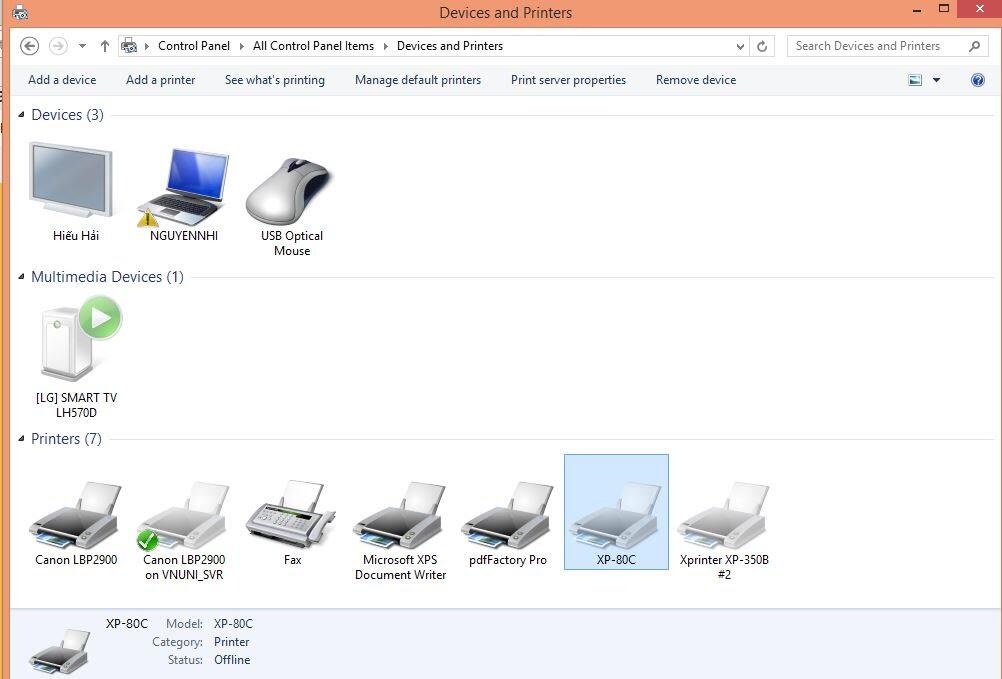The image size is (1002, 679).
Task: Select the NGUYENNHI laptop device
Action: pyautogui.click(x=183, y=192)
